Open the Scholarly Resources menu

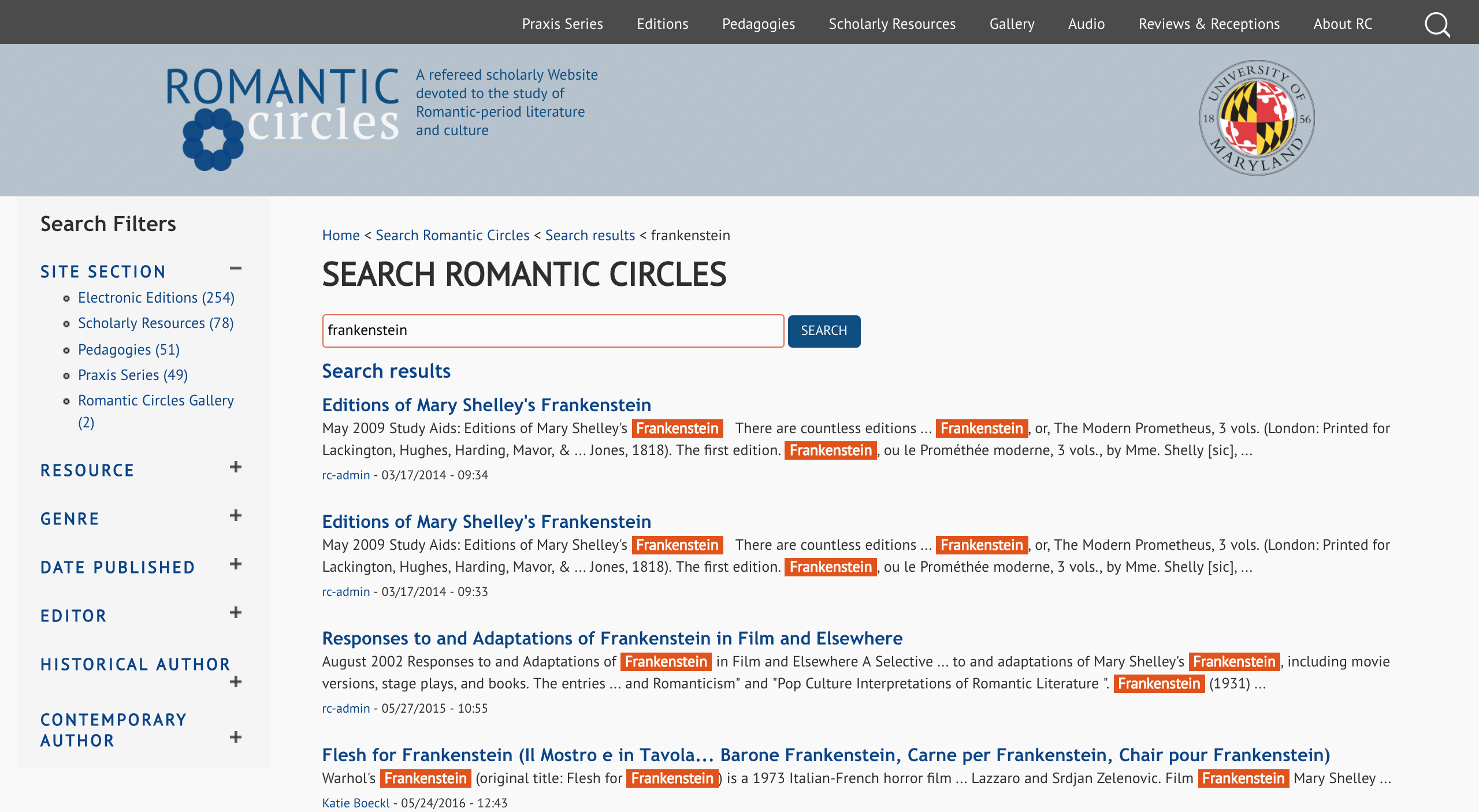892,24
